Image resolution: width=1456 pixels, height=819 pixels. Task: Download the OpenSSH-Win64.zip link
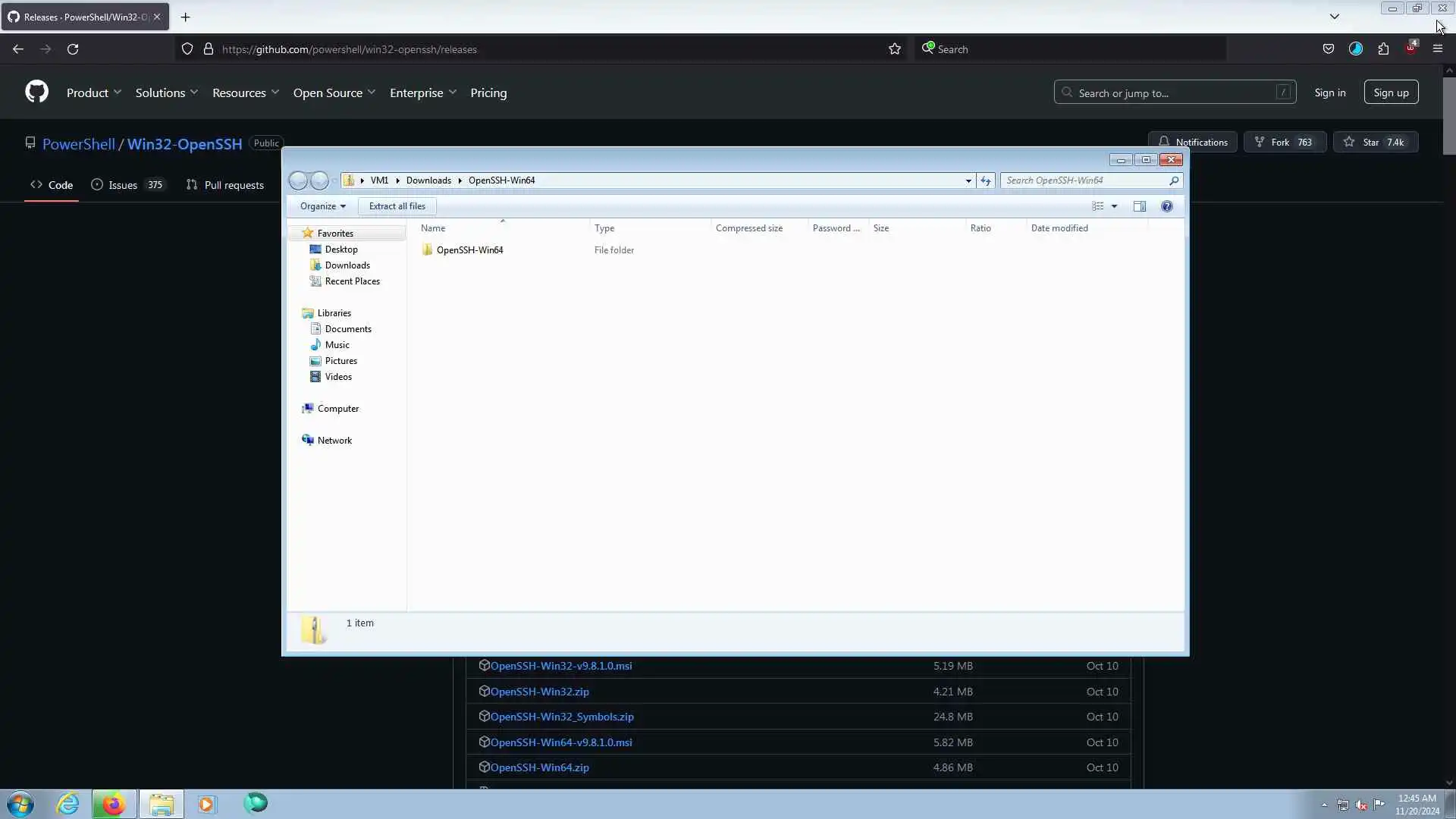pyautogui.click(x=539, y=767)
